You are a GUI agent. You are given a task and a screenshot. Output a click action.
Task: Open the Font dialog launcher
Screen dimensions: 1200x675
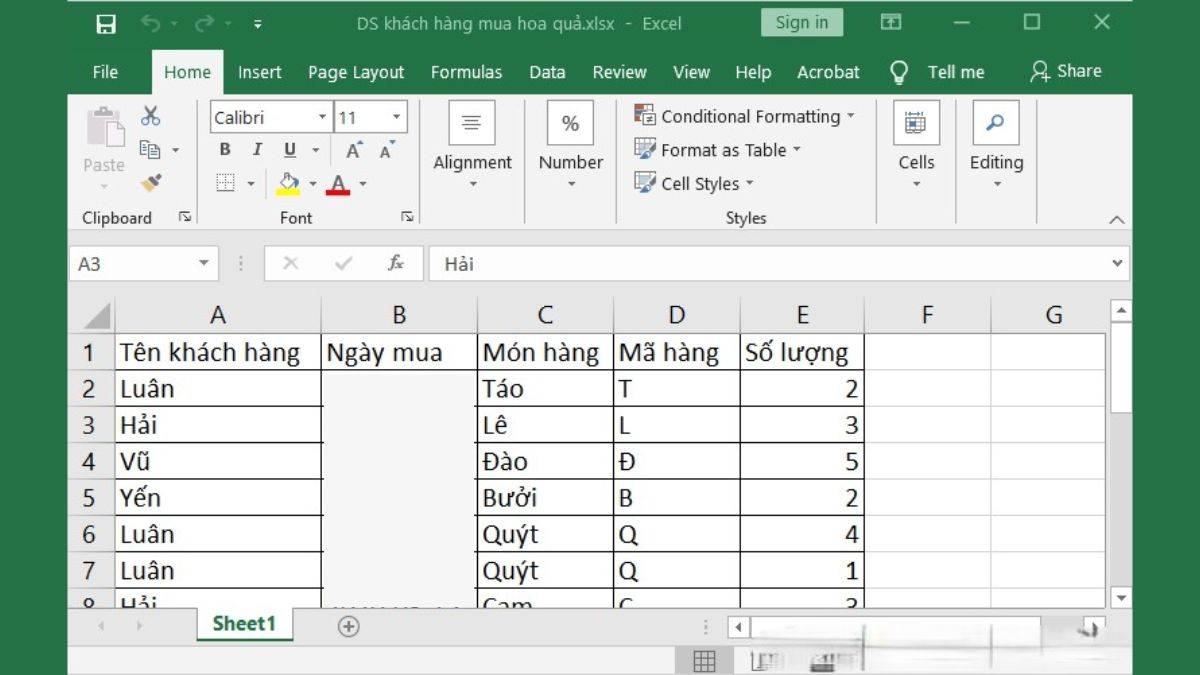click(x=407, y=217)
